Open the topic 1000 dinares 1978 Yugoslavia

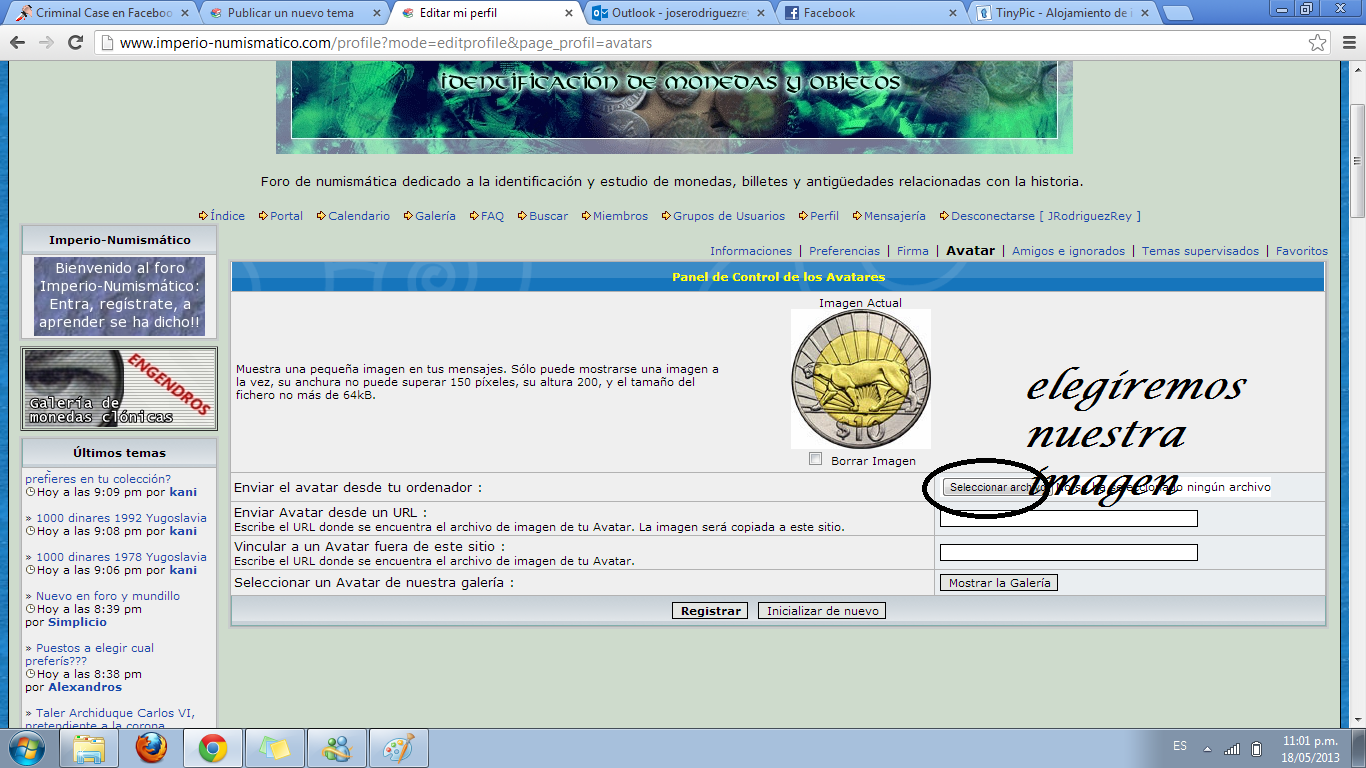121,557
